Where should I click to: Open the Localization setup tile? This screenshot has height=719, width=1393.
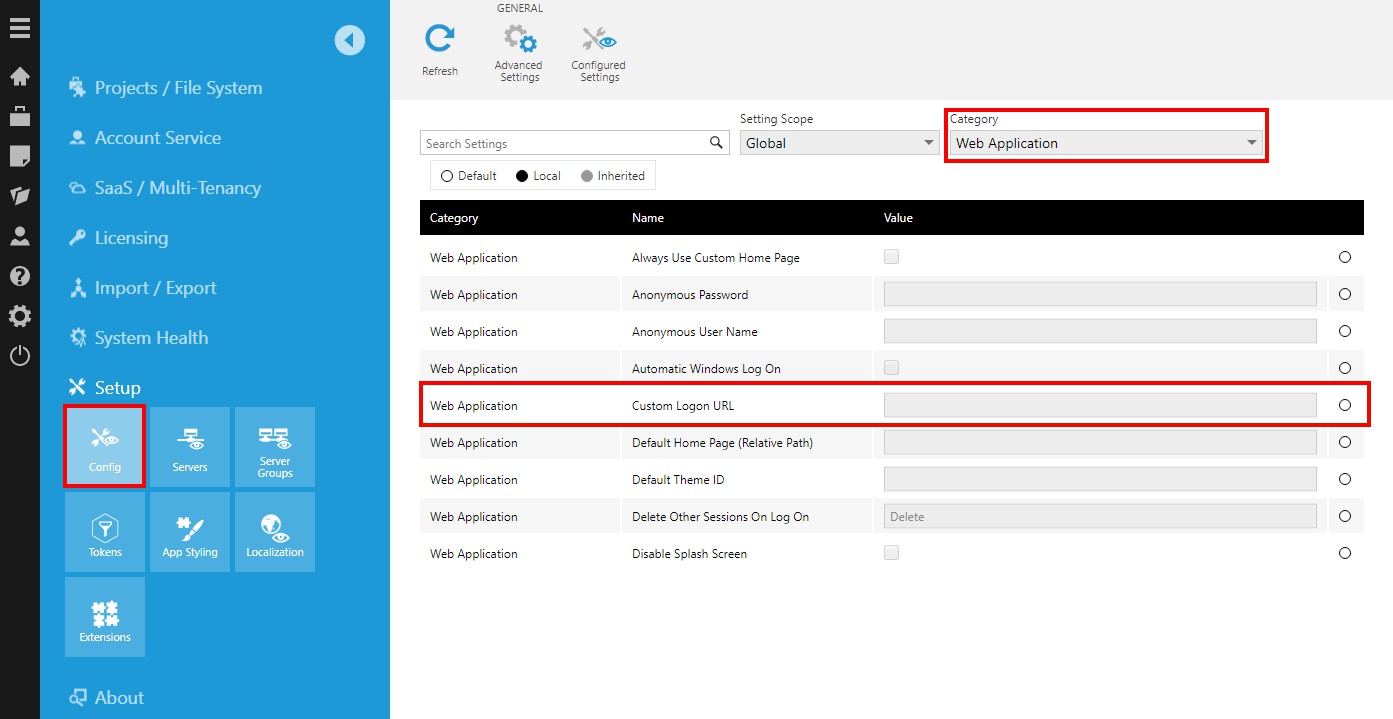point(275,531)
